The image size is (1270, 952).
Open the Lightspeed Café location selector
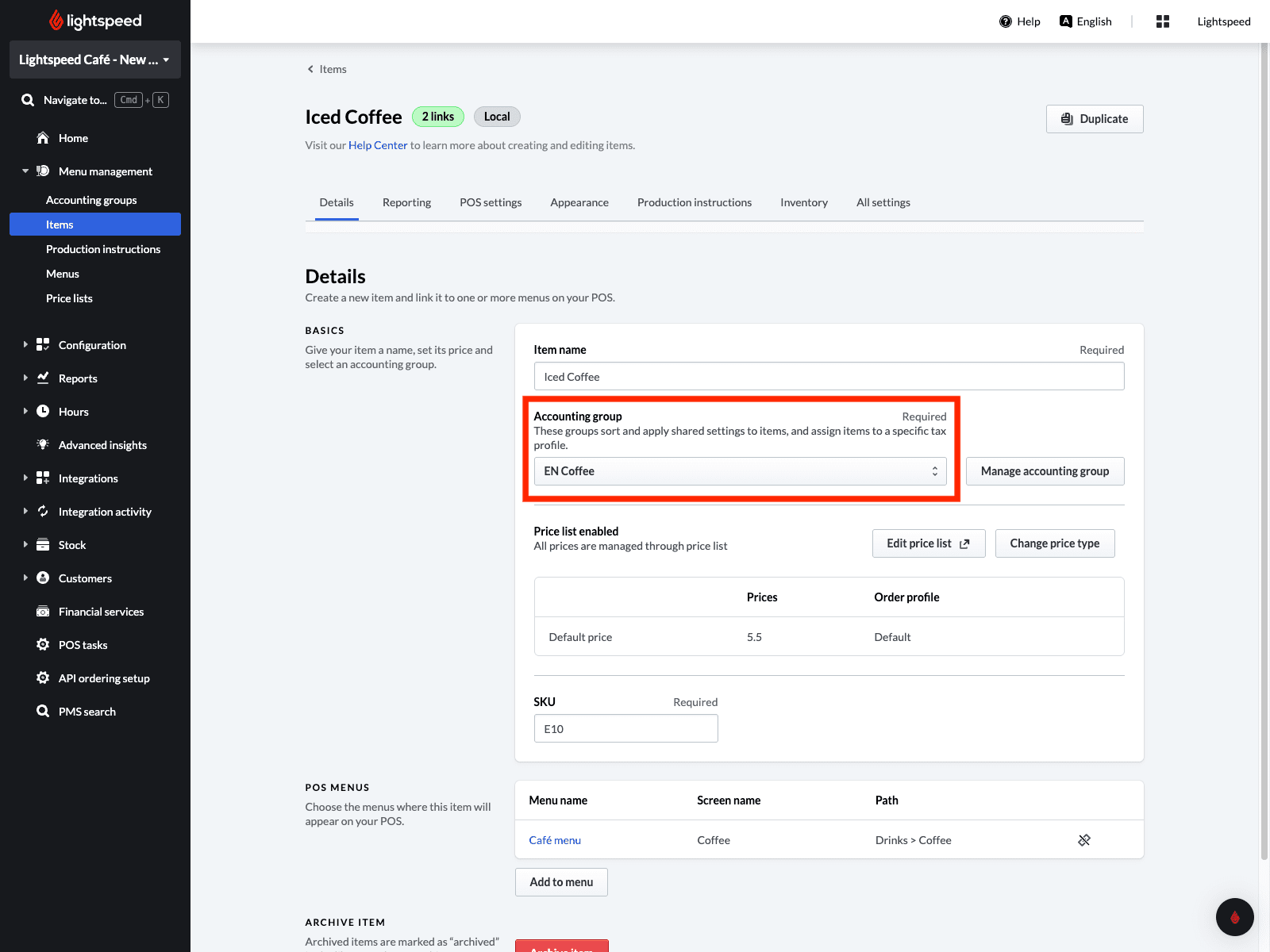95,59
